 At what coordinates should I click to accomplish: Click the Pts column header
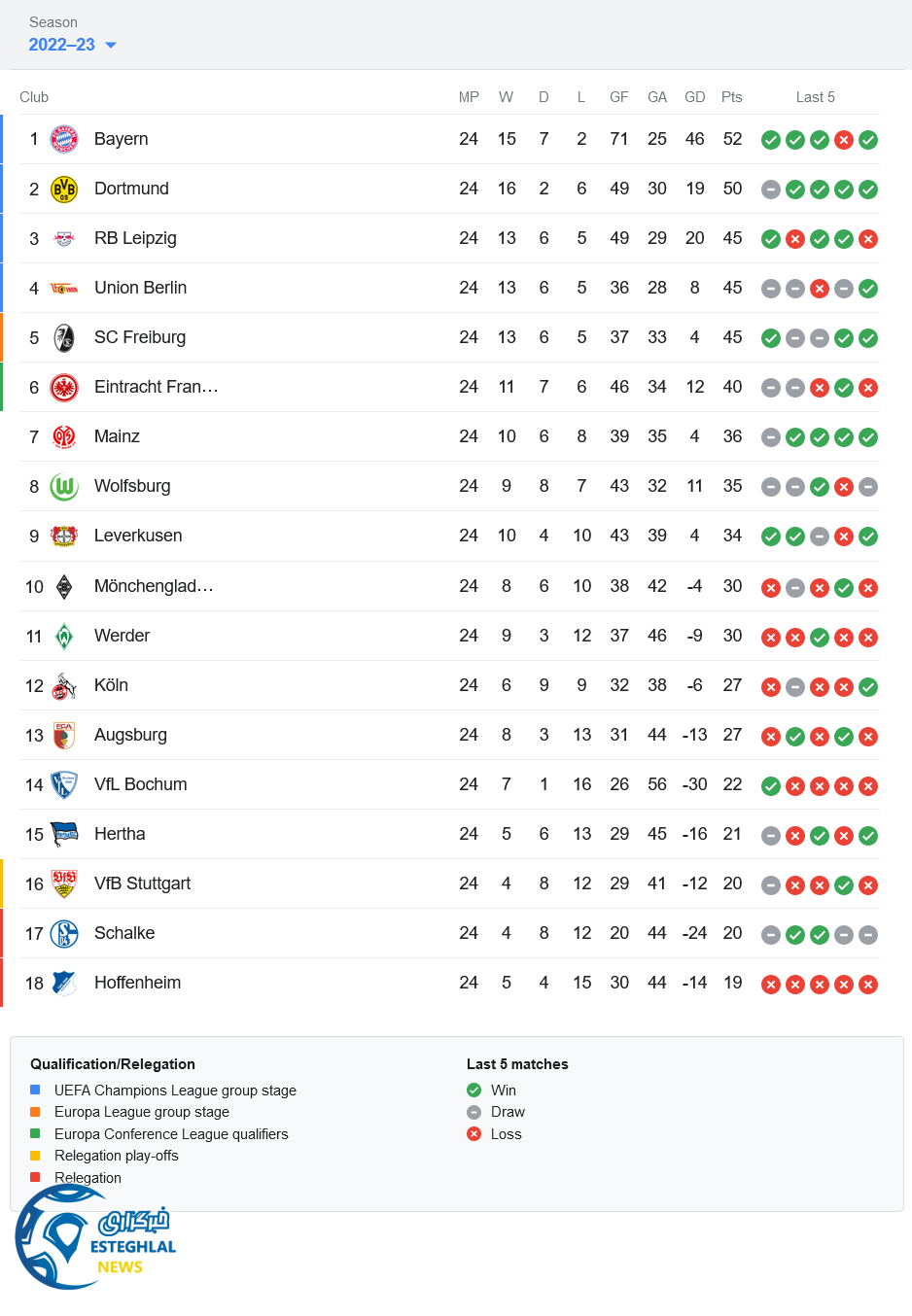tap(732, 97)
